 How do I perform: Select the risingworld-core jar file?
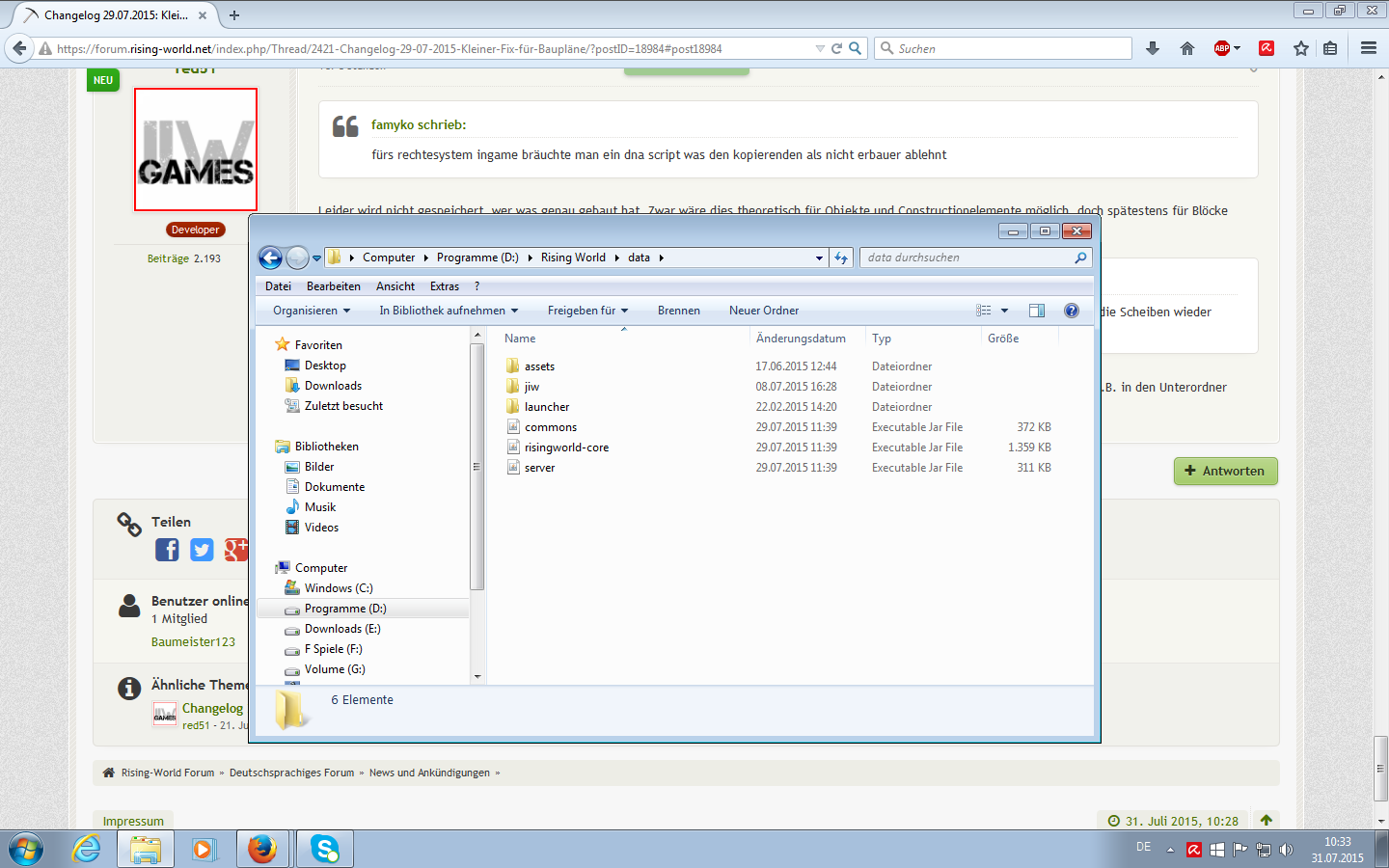[566, 448]
